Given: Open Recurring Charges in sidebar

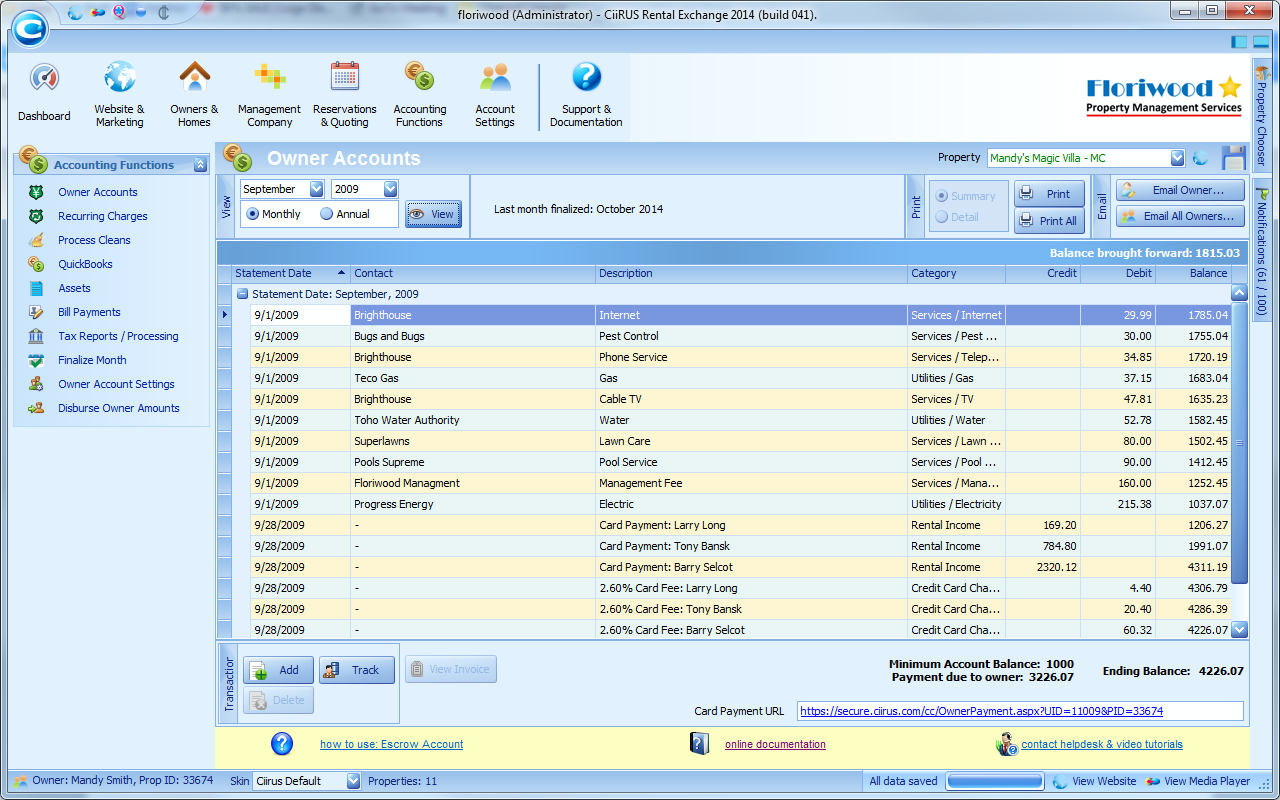Looking at the screenshot, I should click(x=103, y=216).
